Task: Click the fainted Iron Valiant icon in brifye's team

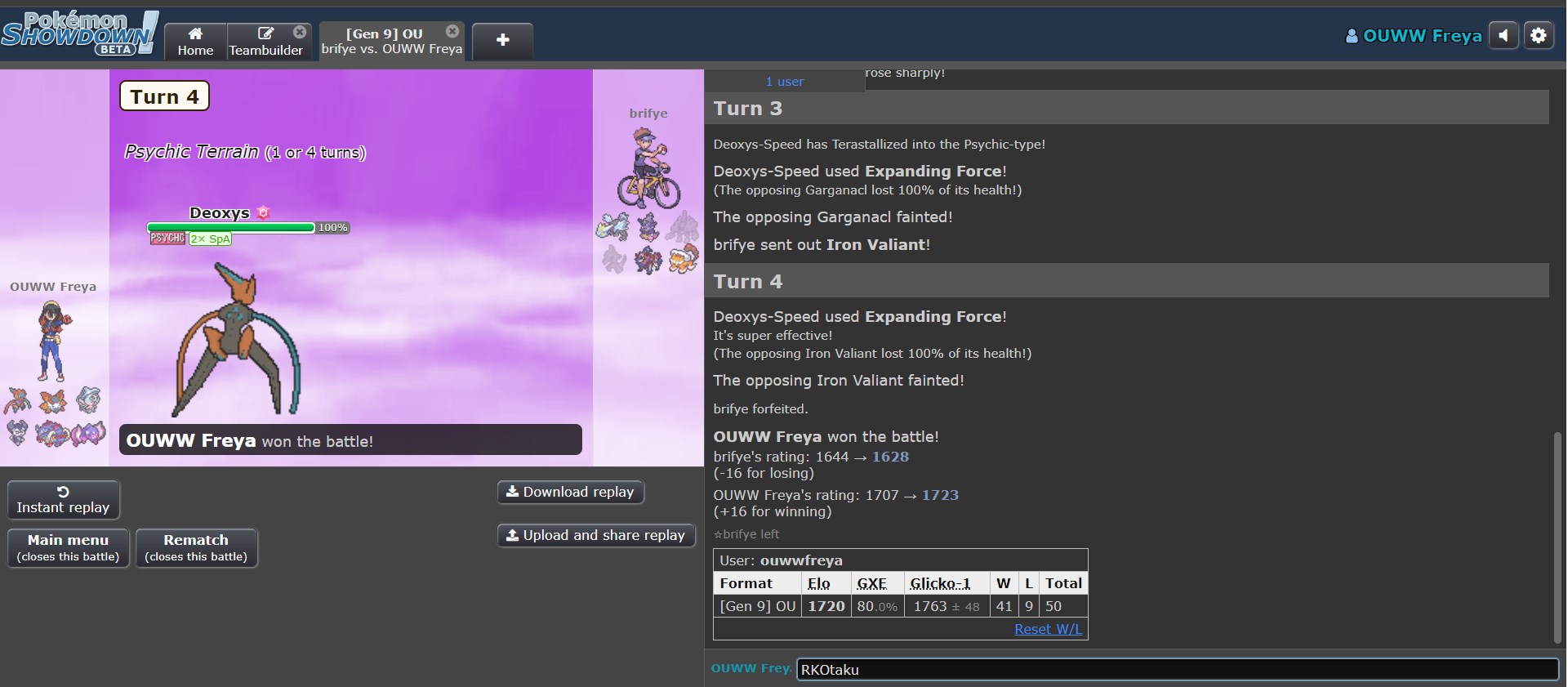Action: tap(613, 260)
